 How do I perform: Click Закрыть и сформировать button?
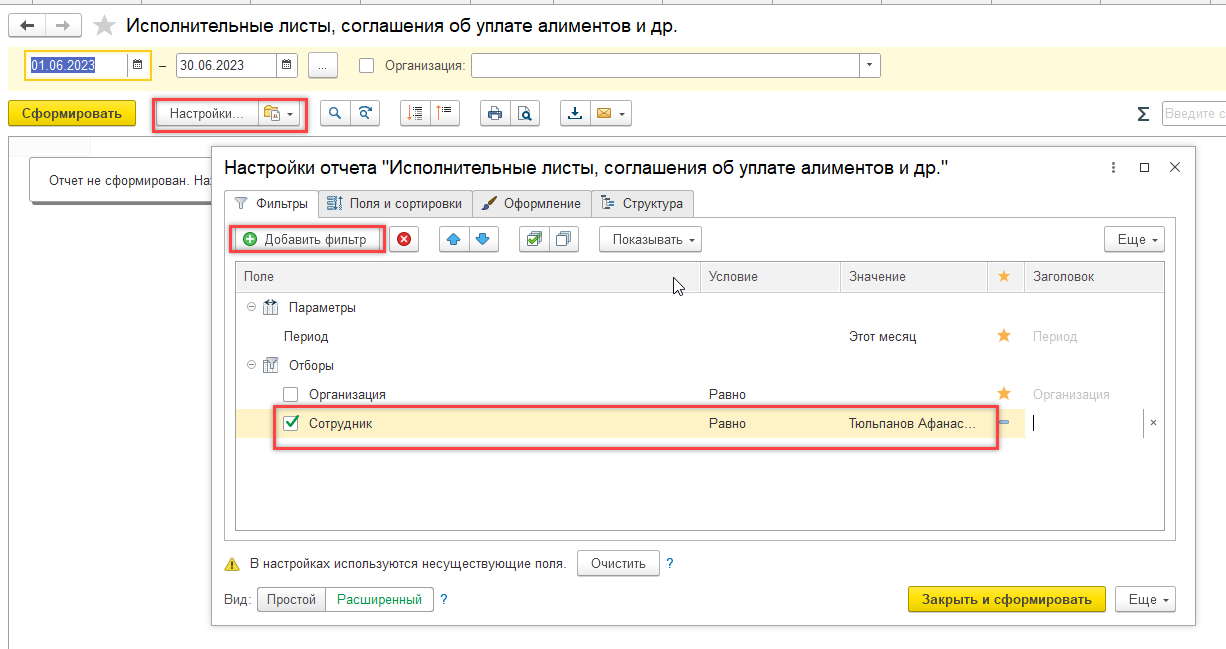(1006, 599)
